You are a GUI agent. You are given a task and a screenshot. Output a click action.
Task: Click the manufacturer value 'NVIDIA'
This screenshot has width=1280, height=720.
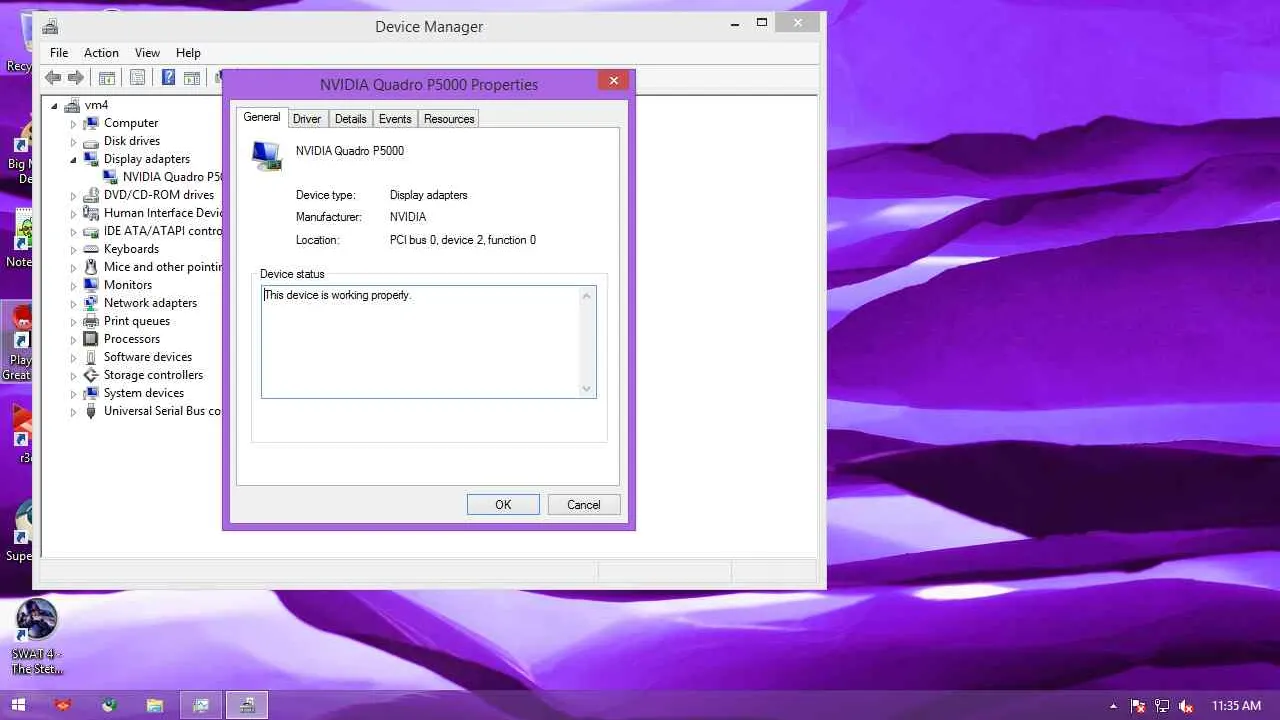[408, 217]
